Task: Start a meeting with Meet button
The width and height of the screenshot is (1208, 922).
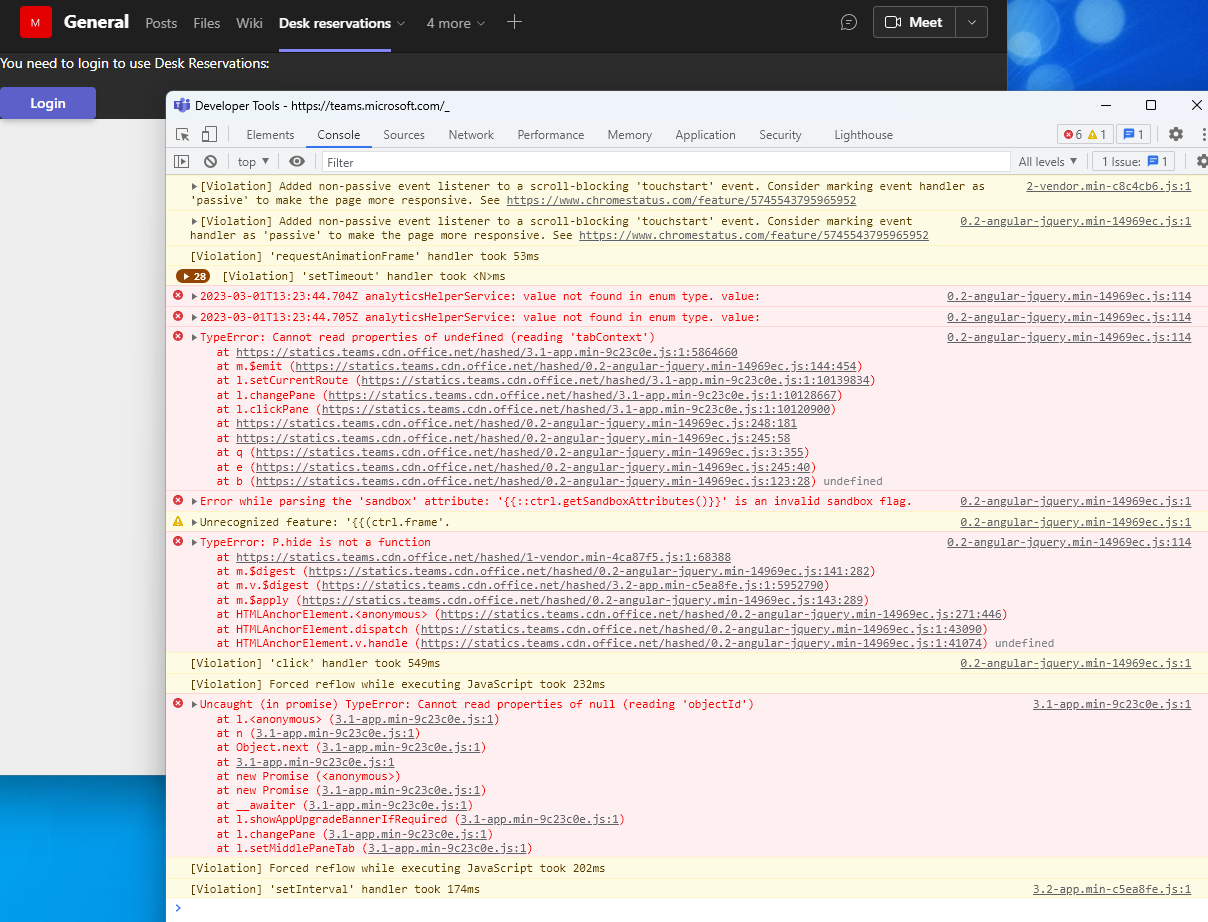Action: [914, 22]
